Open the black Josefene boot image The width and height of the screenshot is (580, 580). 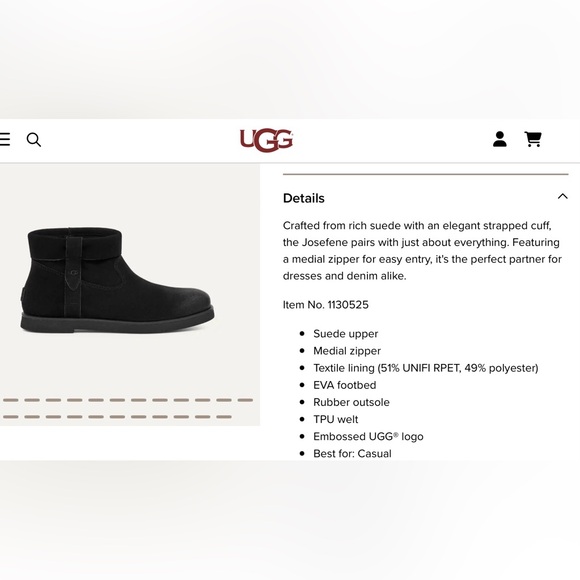tap(117, 280)
